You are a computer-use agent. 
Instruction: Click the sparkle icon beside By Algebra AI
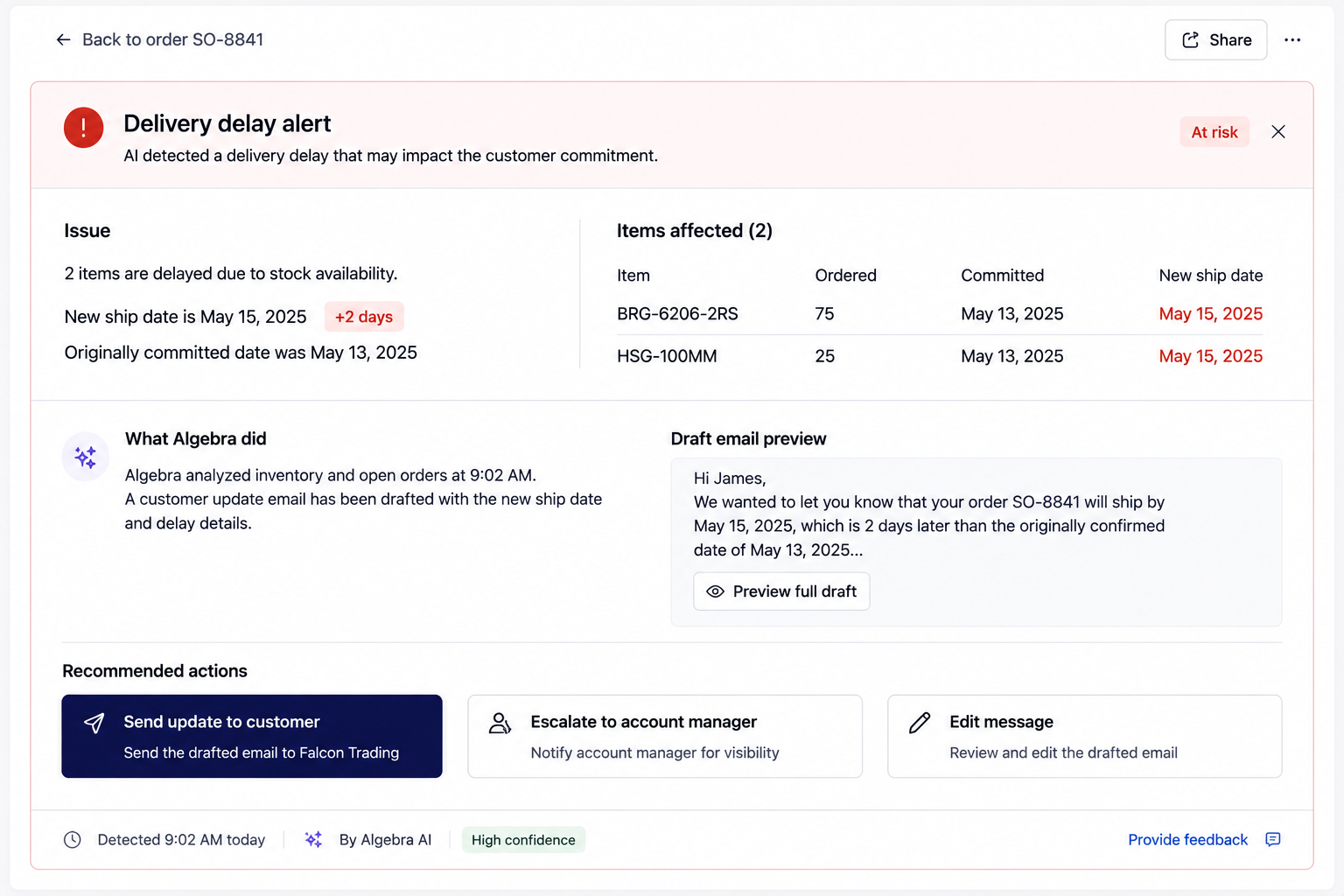click(x=313, y=840)
